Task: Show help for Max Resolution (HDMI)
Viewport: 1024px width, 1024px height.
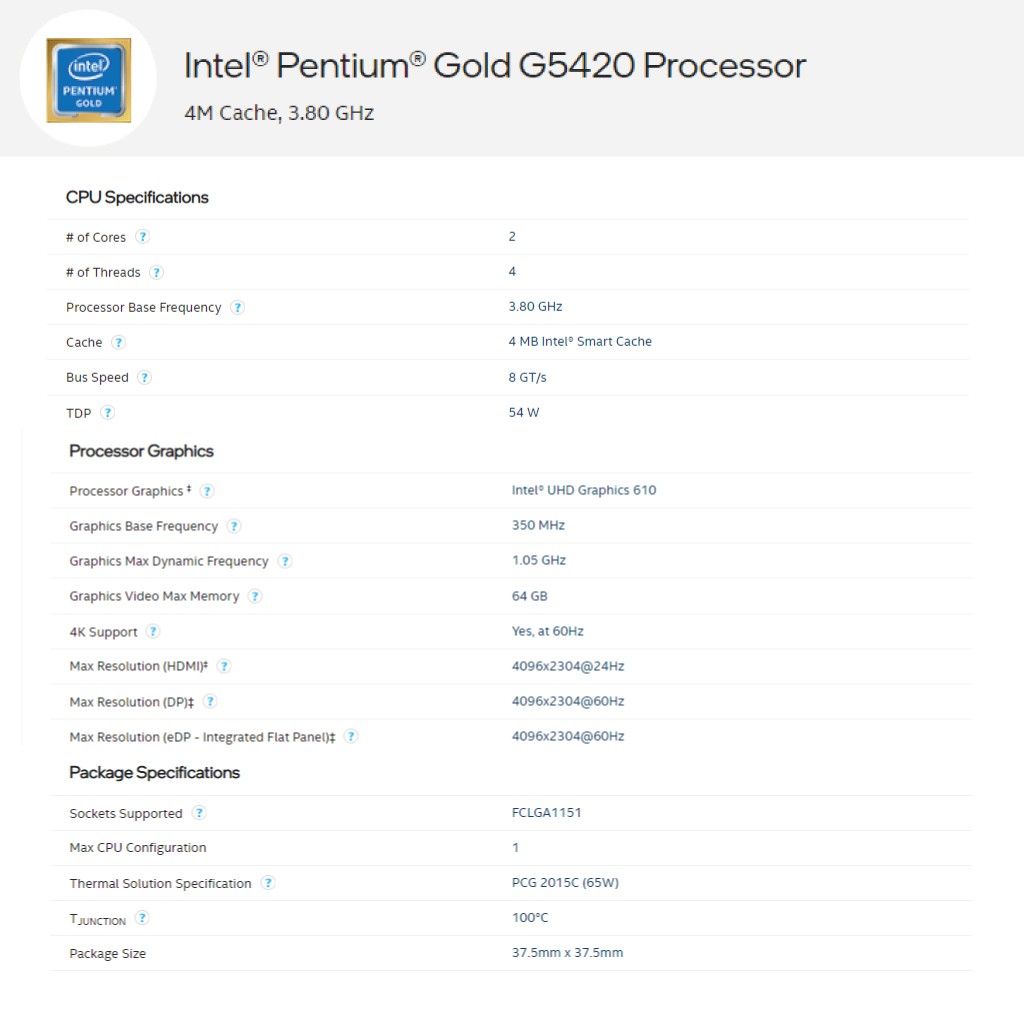Action: (x=224, y=666)
